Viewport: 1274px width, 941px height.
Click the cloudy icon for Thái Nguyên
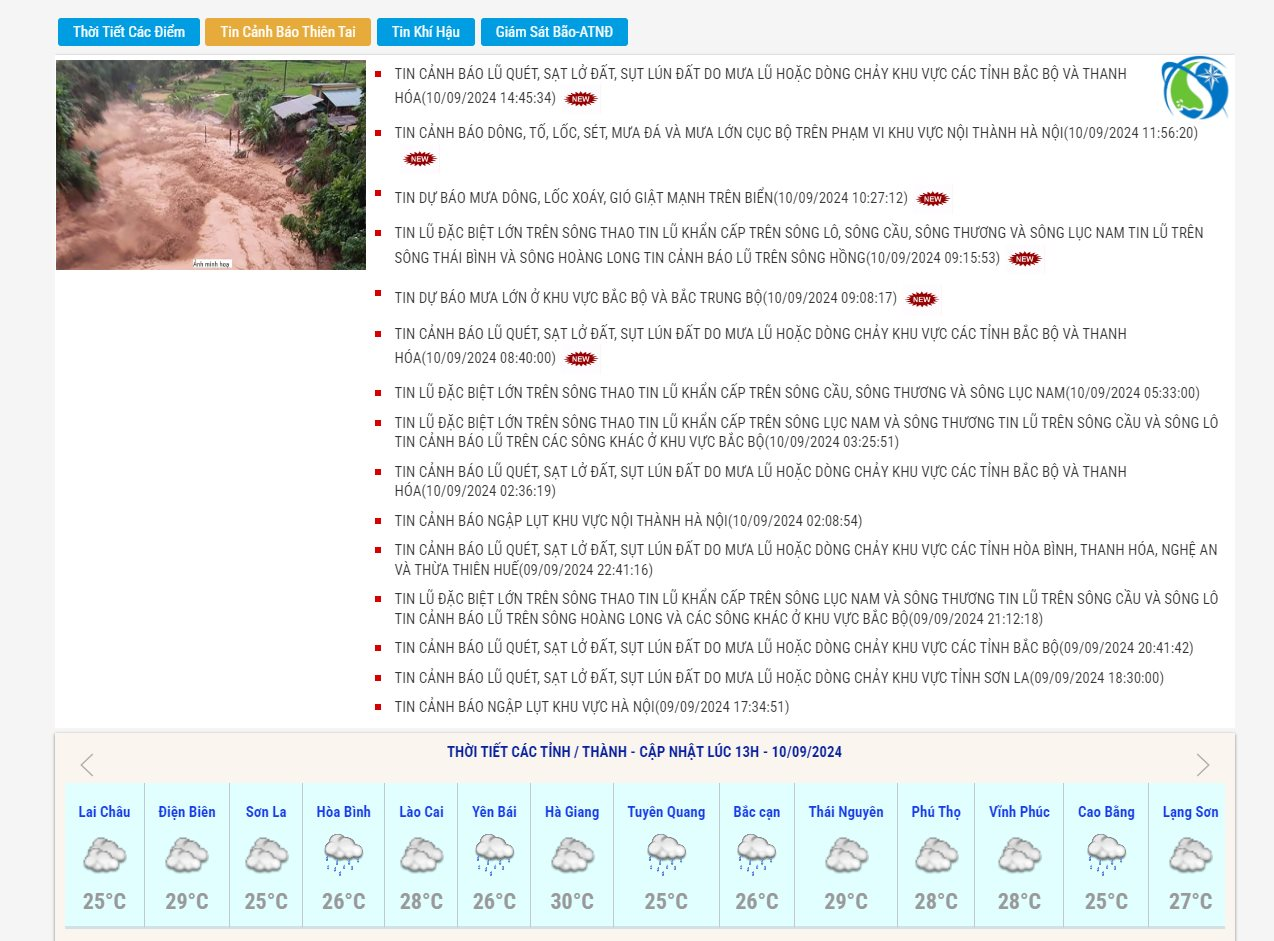[846, 855]
